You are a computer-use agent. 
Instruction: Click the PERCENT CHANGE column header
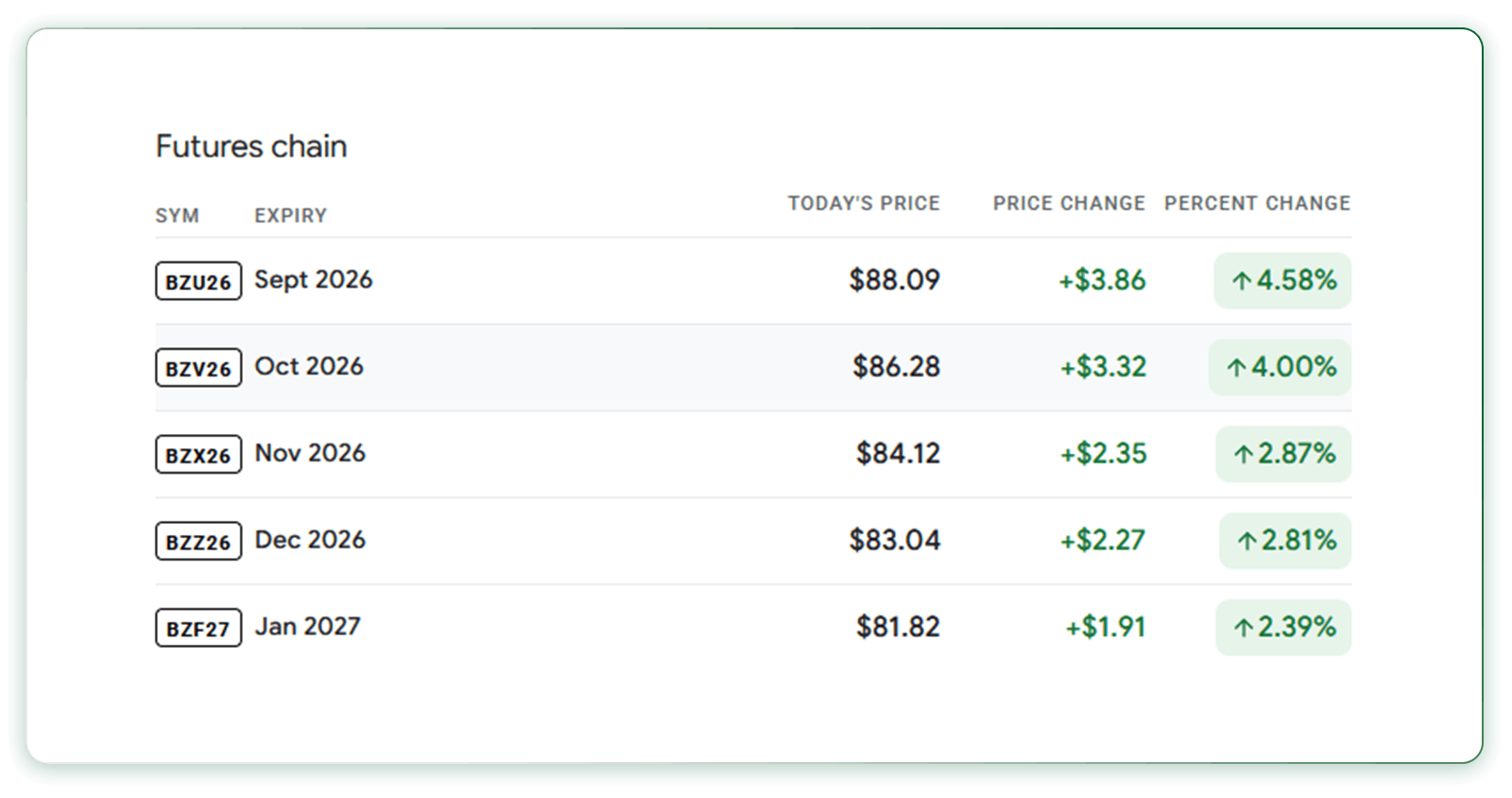tap(1257, 203)
